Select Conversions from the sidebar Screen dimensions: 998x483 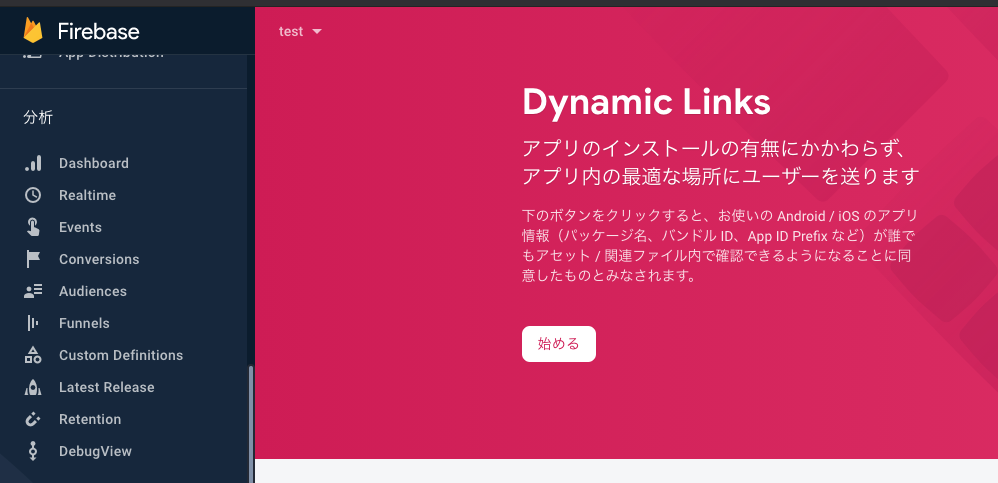pyautogui.click(x=99, y=259)
